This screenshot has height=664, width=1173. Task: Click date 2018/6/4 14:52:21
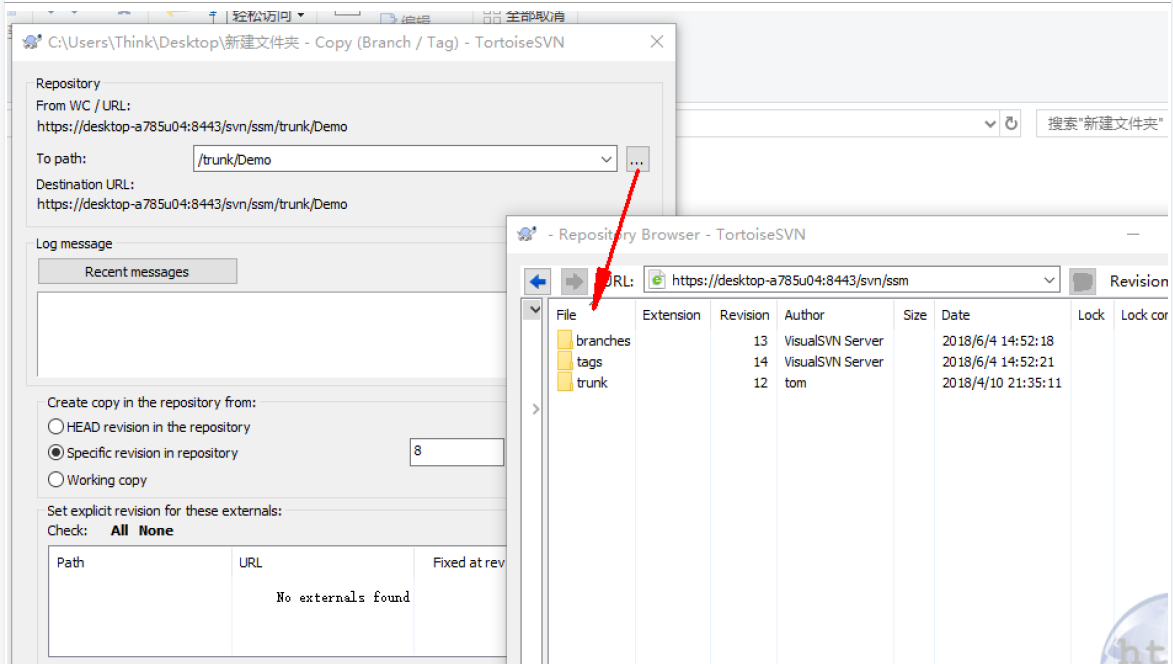pyautogui.click(x=997, y=361)
